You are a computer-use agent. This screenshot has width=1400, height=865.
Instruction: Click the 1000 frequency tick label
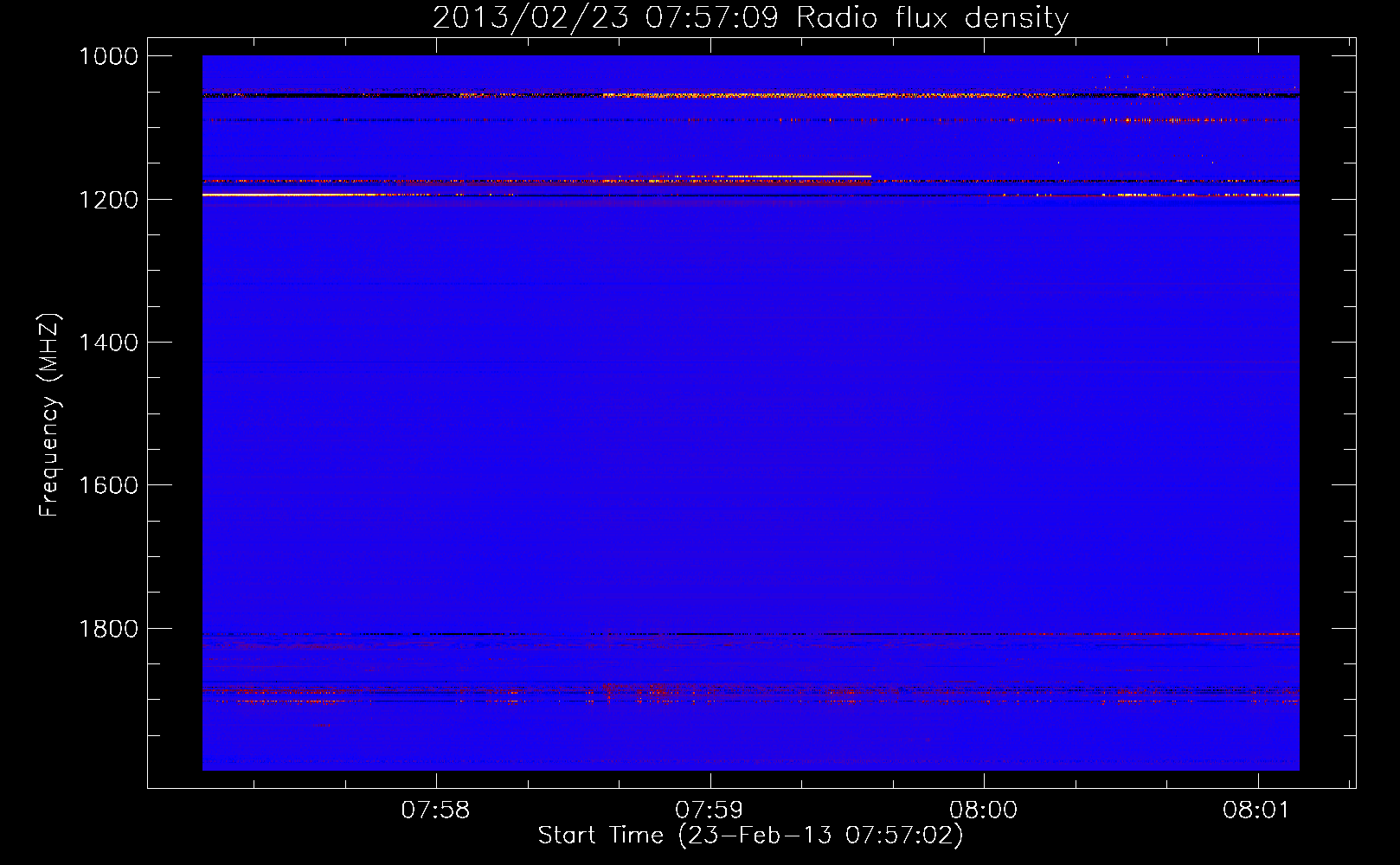[108, 56]
